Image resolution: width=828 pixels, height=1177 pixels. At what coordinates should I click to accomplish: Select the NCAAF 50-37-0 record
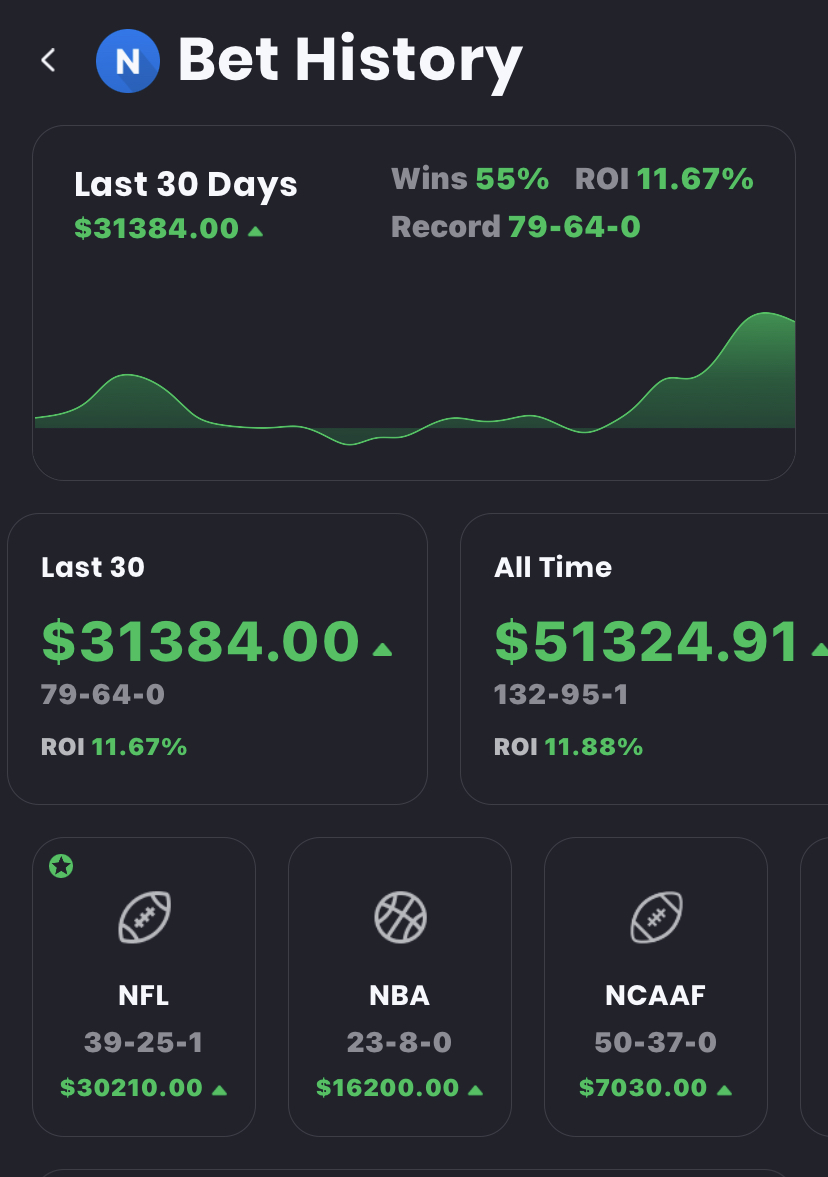[656, 1043]
